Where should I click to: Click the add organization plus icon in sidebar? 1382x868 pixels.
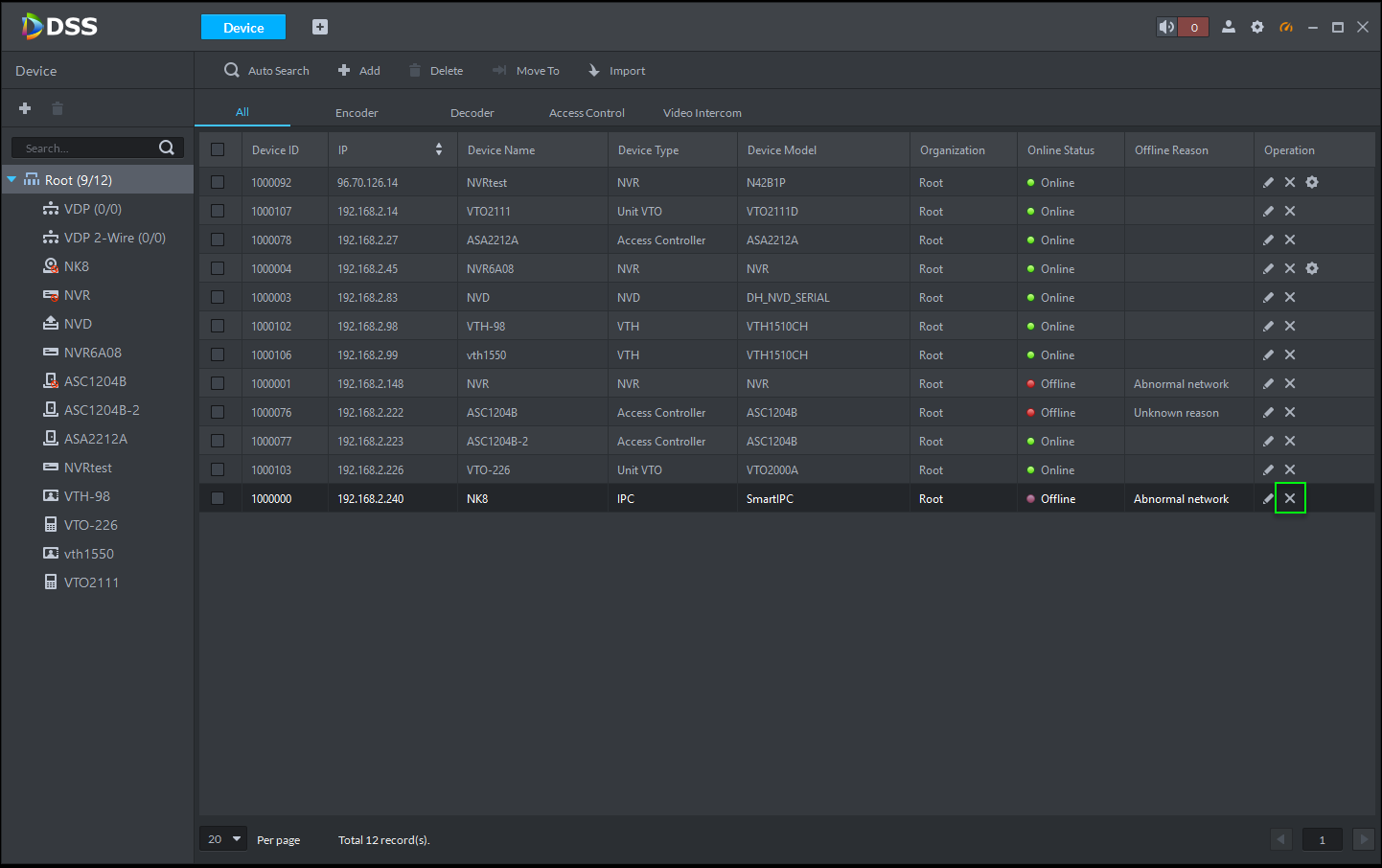click(x=25, y=108)
